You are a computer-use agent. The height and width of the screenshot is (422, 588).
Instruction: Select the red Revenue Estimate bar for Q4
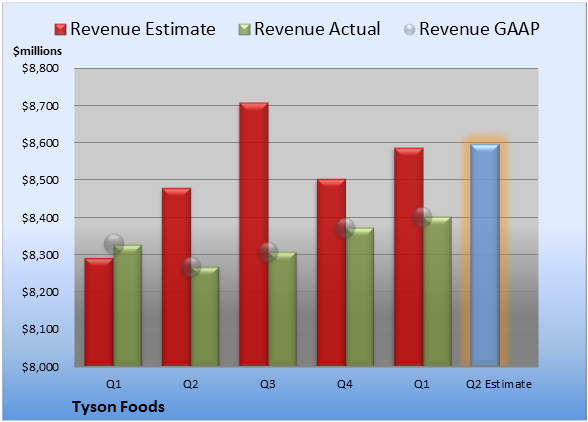pos(331,272)
